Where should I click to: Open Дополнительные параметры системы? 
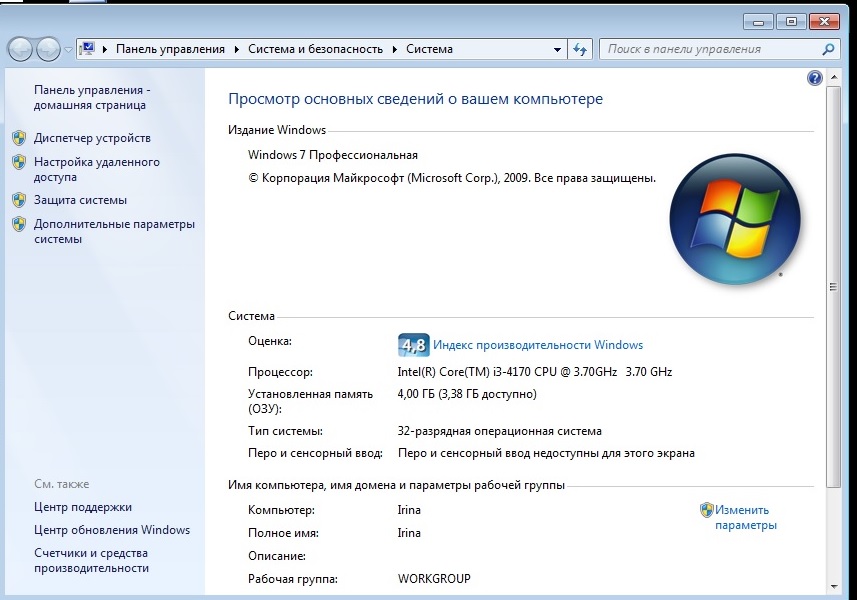[x=114, y=231]
